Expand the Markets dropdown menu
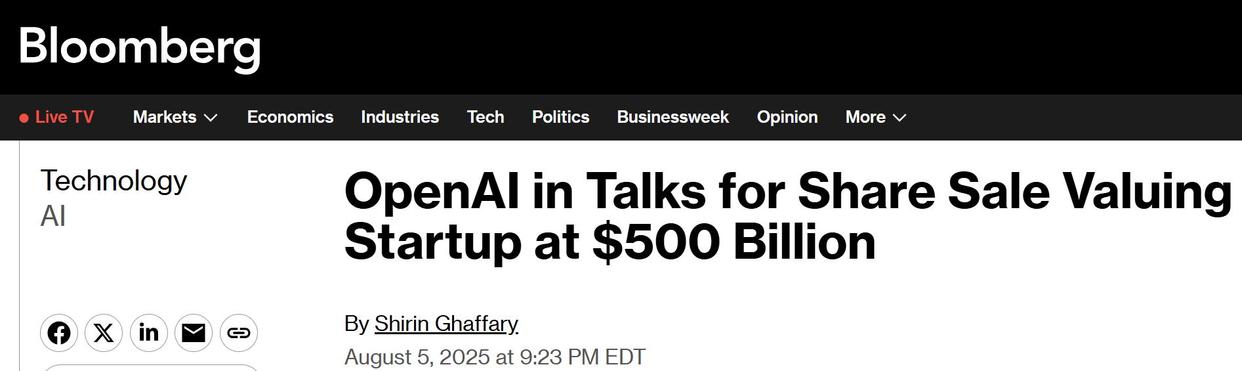1242x371 pixels. coord(175,117)
